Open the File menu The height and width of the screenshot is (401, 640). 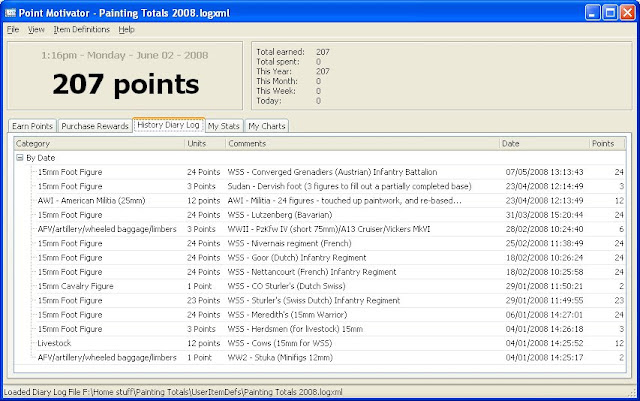click(13, 29)
